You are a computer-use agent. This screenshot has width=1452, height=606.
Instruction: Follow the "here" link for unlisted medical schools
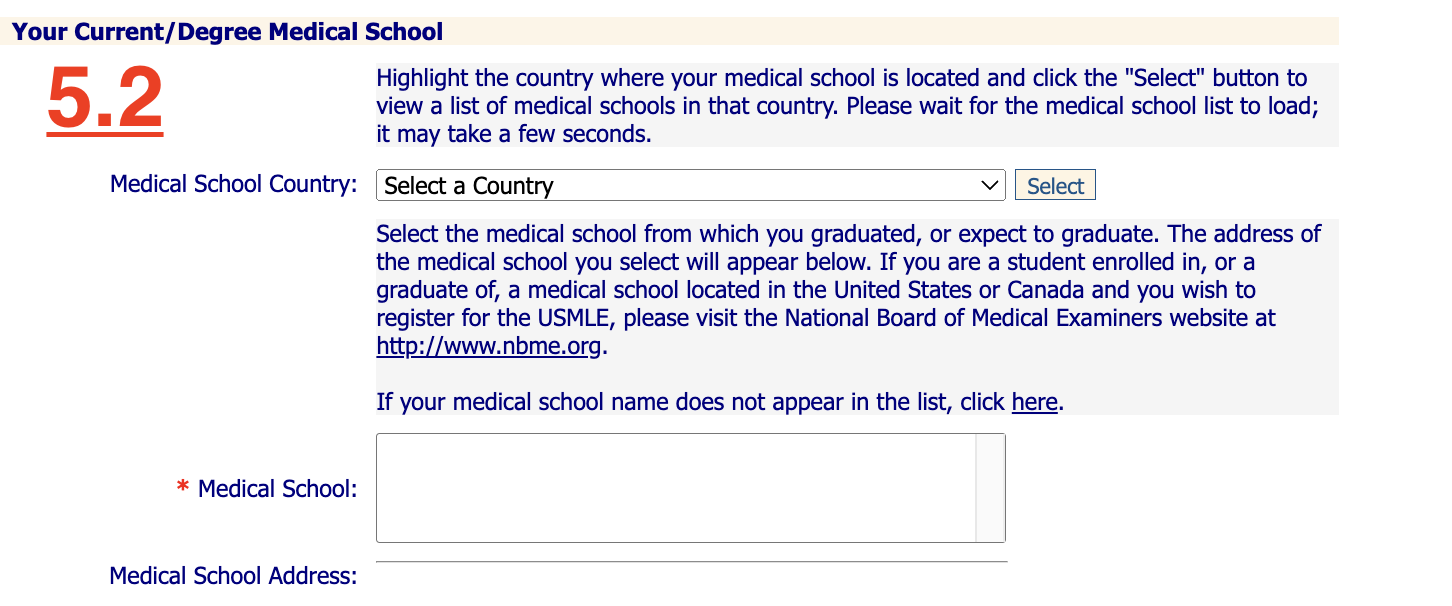[x=1034, y=402]
